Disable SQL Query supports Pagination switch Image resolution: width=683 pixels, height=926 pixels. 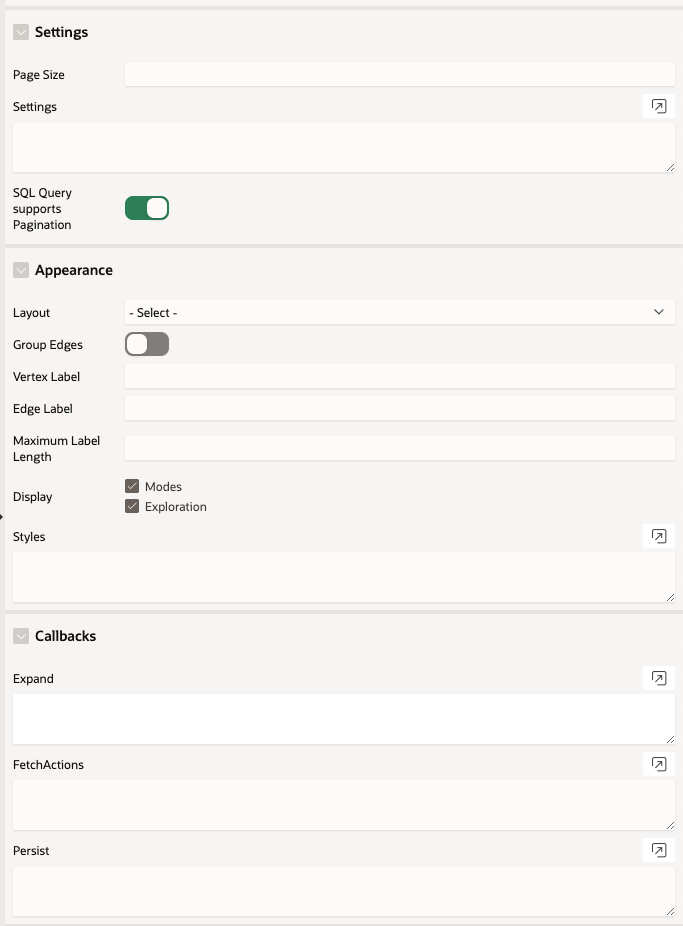(x=147, y=208)
